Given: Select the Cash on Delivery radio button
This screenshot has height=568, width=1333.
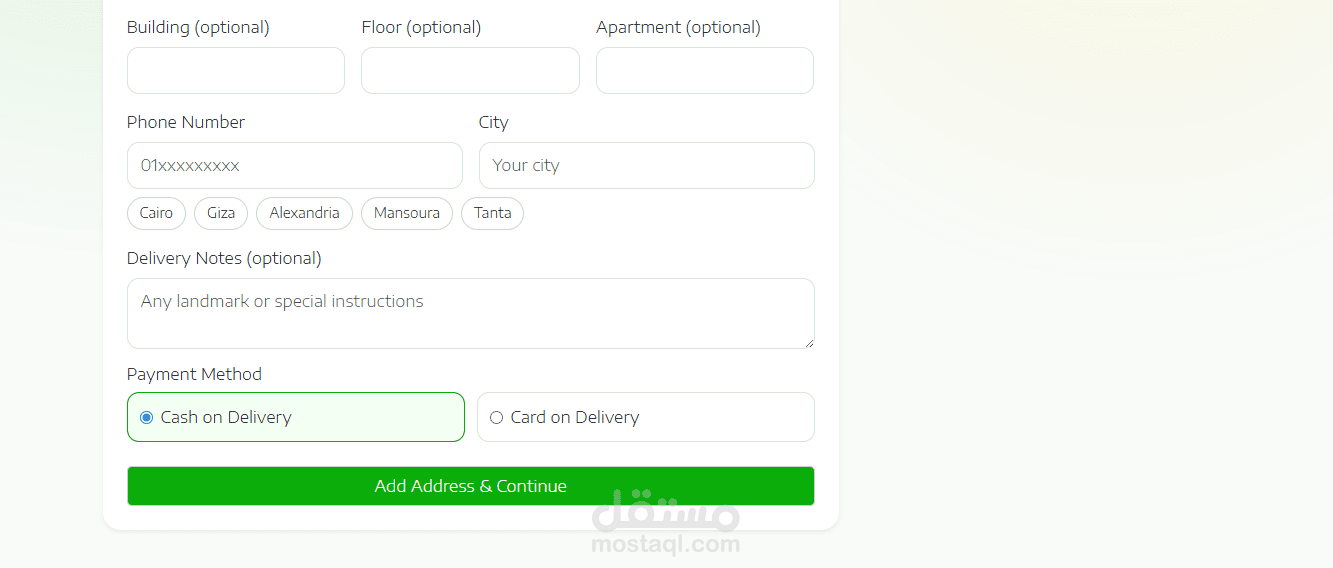Looking at the screenshot, I should pyautogui.click(x=147, y=417).
